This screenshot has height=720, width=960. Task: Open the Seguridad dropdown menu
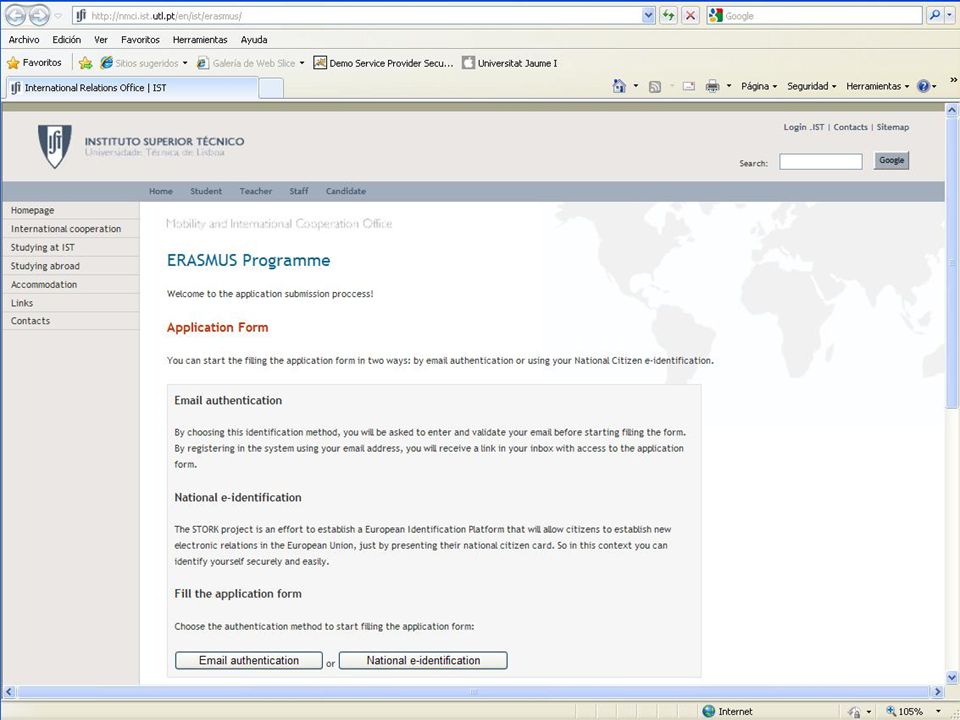pyautogui.click(x=811, y=86)
